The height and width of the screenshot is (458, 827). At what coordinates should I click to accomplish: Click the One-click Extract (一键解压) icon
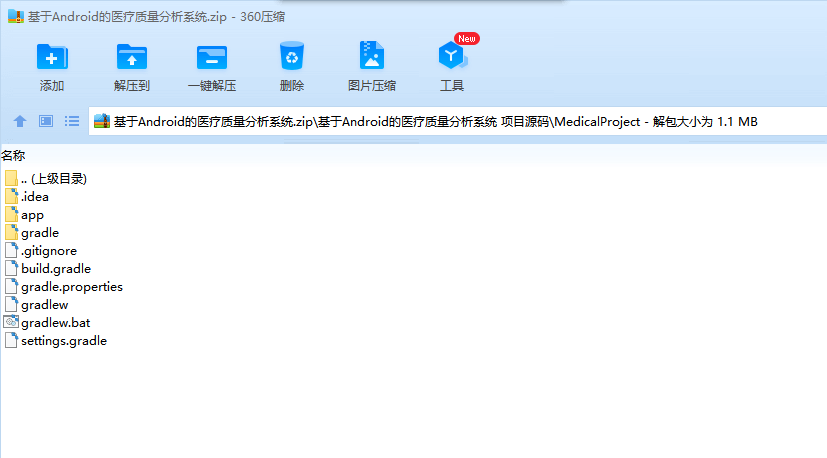tap(212, 57)
